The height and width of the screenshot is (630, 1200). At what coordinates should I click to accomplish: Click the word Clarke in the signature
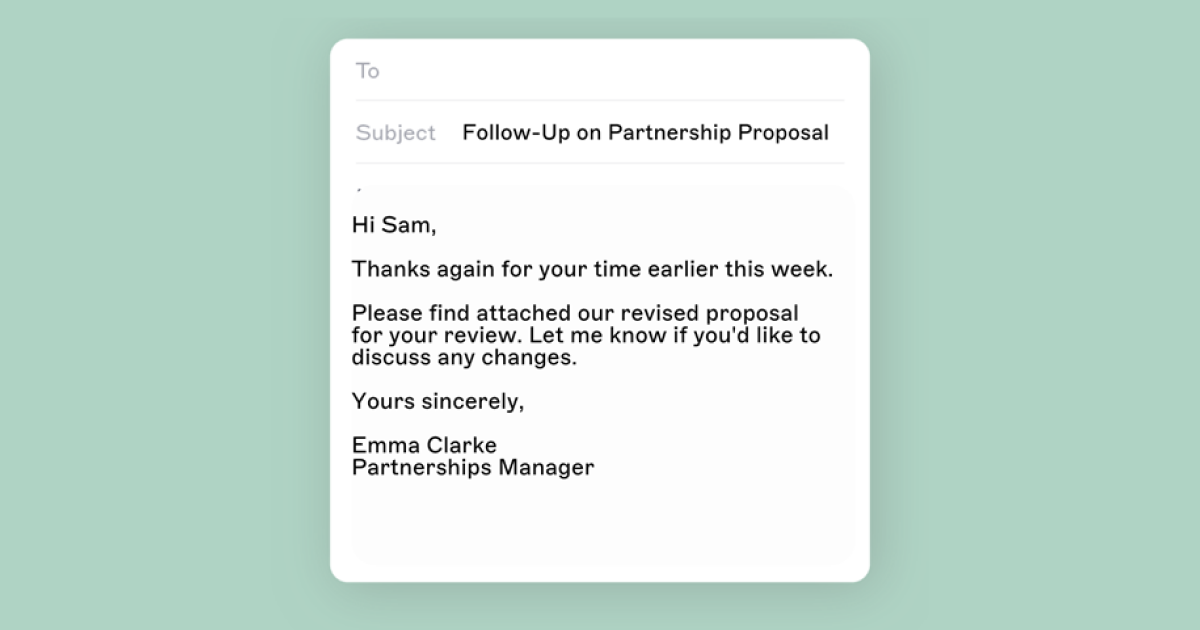click(461, 445)
